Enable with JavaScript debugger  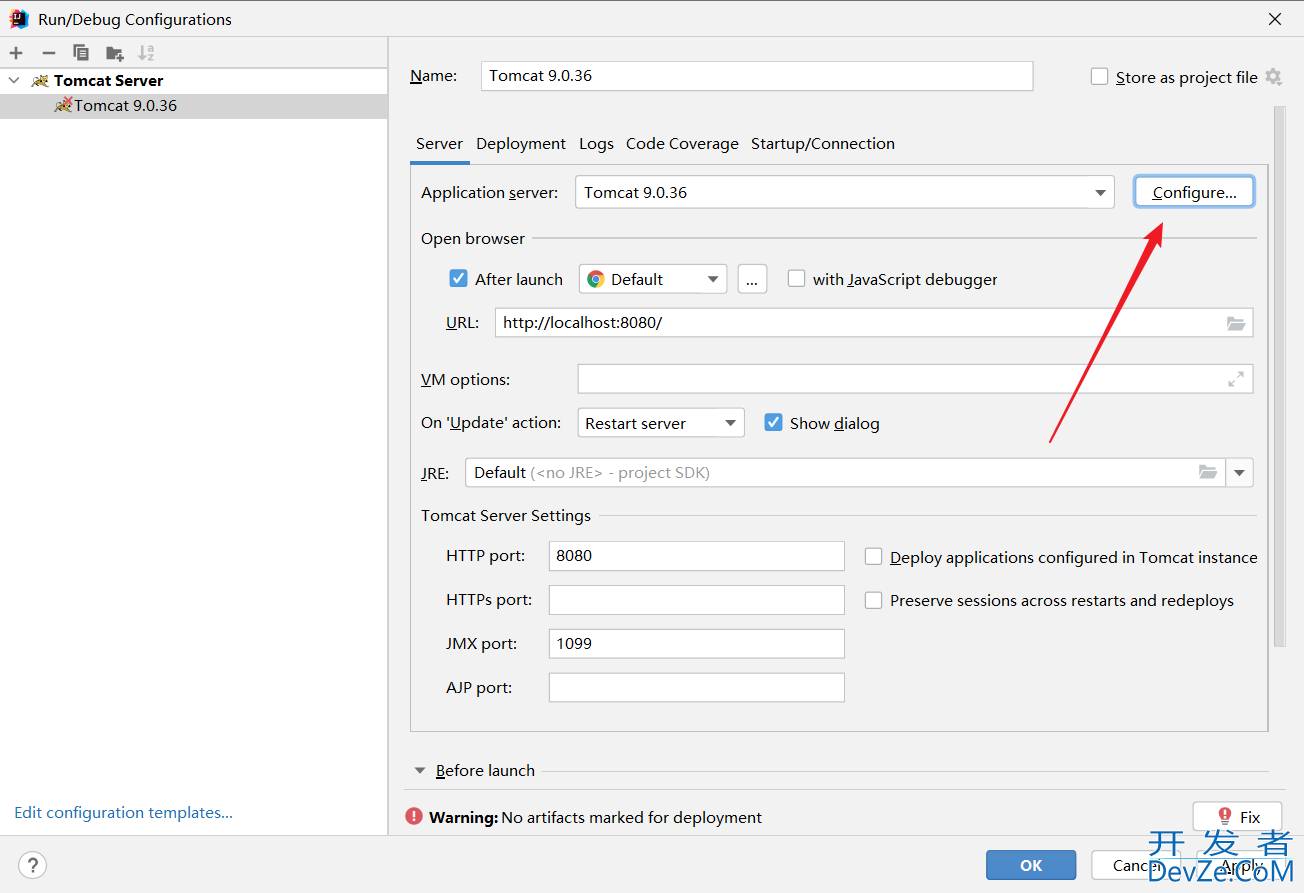[x=796, y=279]
